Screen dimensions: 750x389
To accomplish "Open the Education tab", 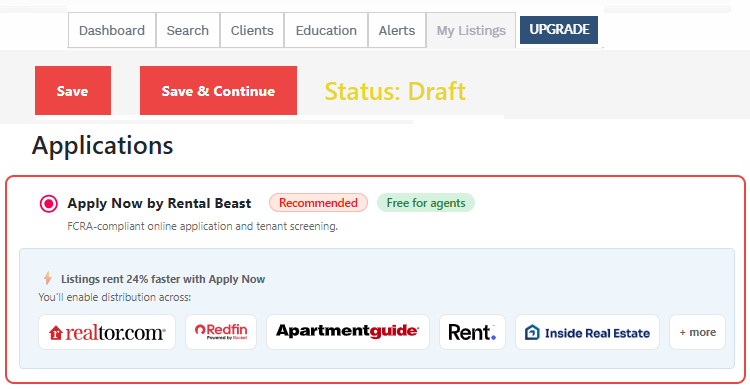I will 326,30.
